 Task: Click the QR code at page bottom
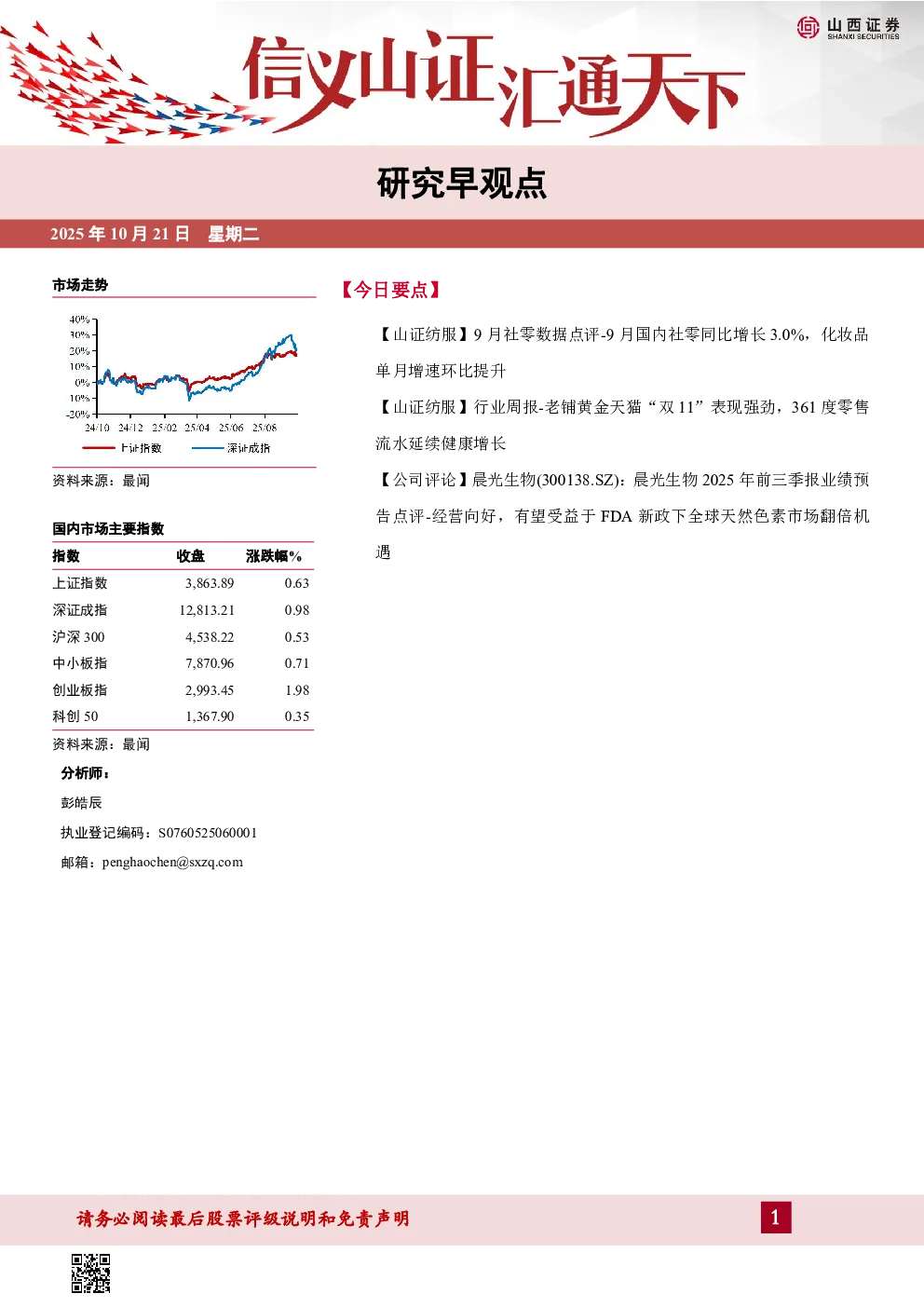[91, 1273]
